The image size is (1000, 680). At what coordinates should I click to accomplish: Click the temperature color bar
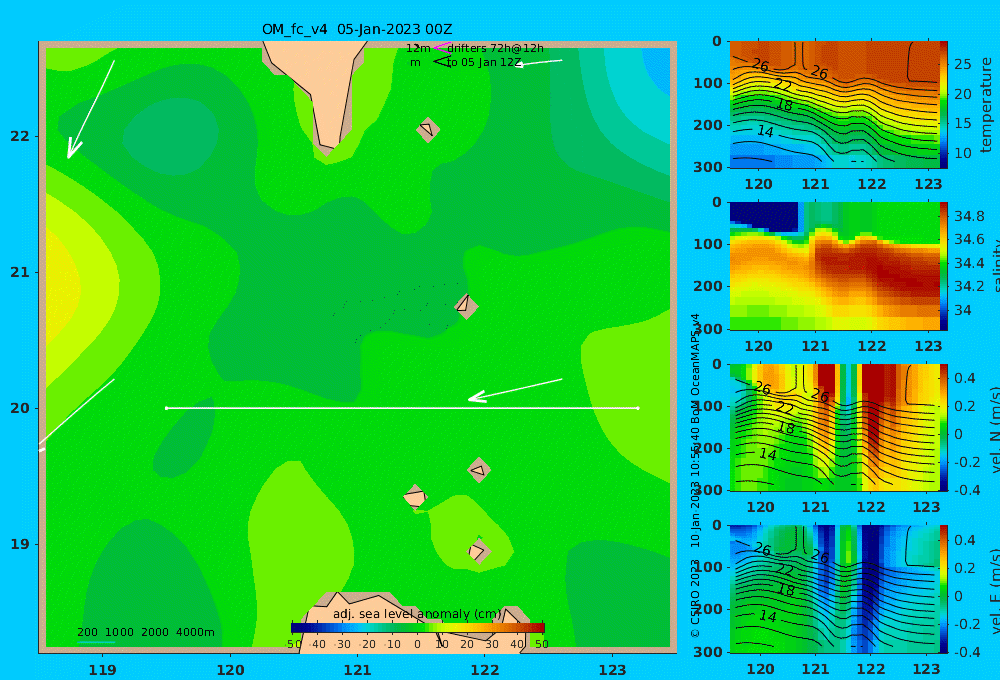pyautogui.click(x=944, y=105)
